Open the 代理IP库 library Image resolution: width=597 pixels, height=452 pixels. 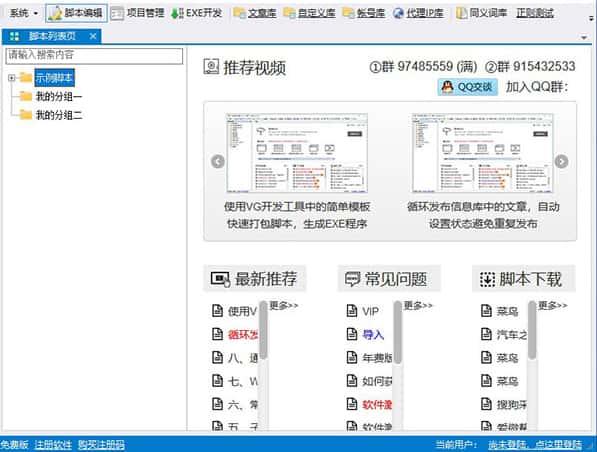418,13
